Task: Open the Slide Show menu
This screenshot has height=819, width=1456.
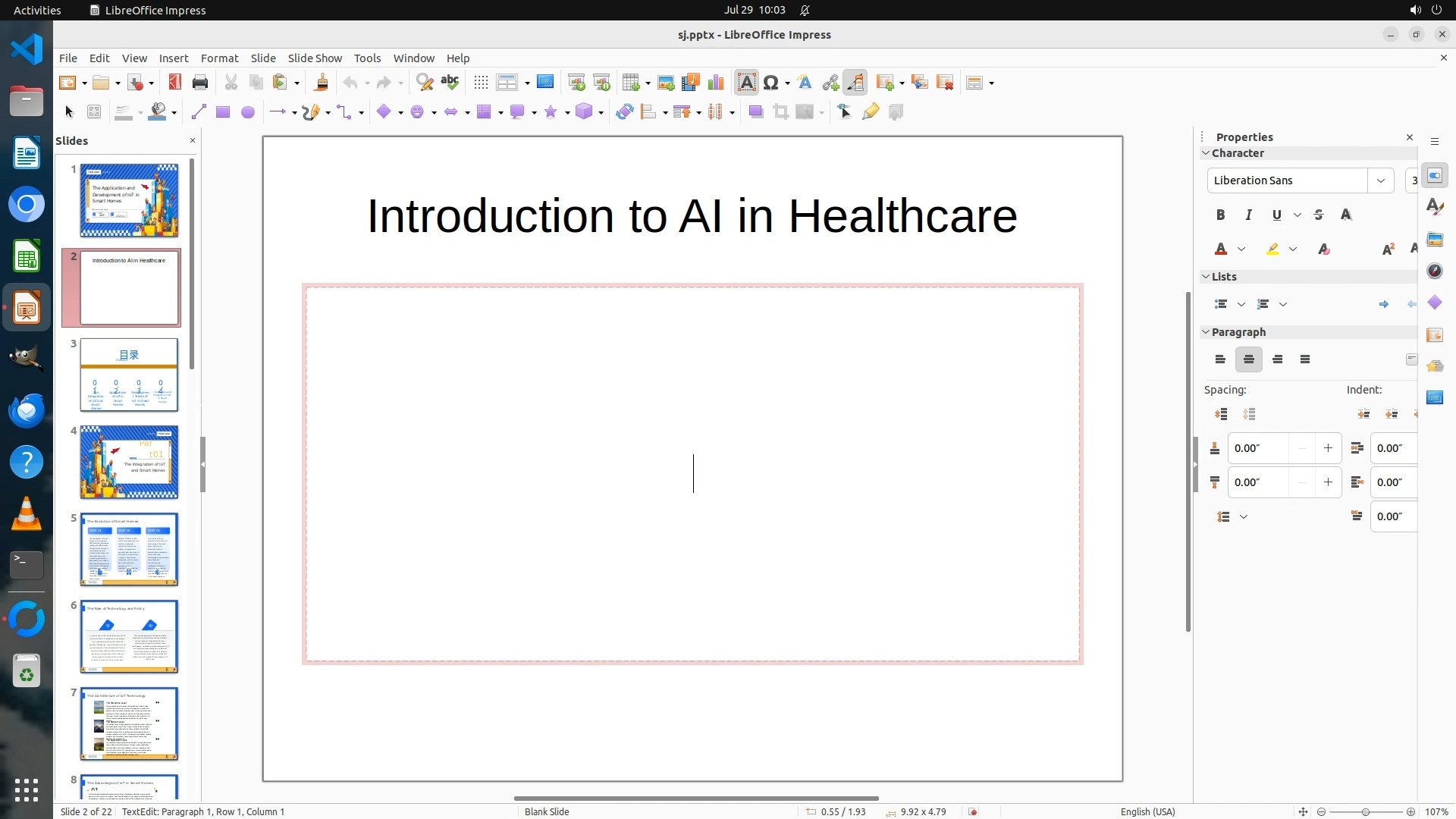Action: point(314,58)
